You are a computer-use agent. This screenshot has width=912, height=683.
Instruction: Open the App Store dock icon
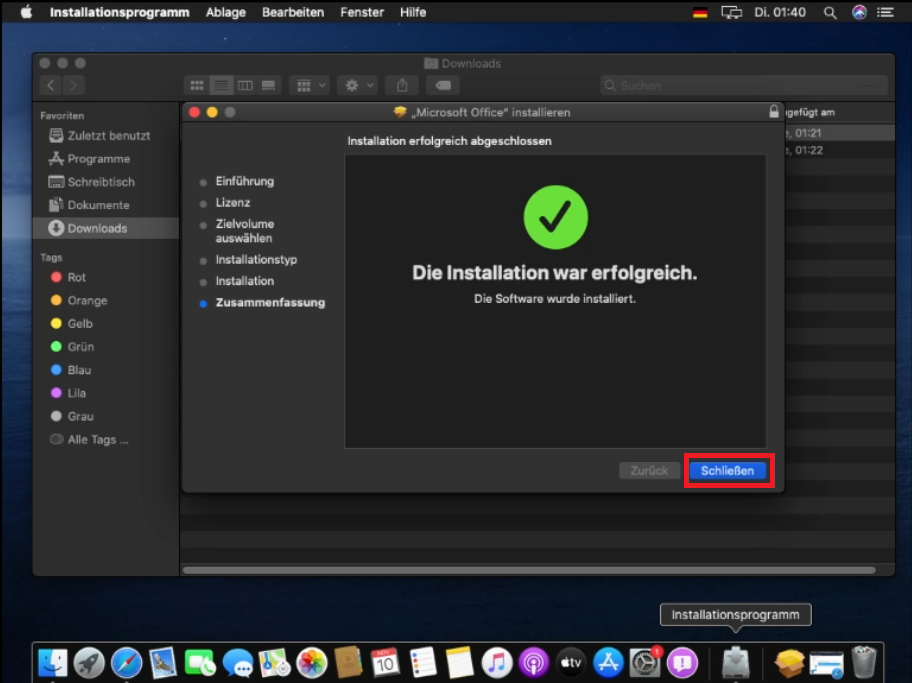click(608, 662)
